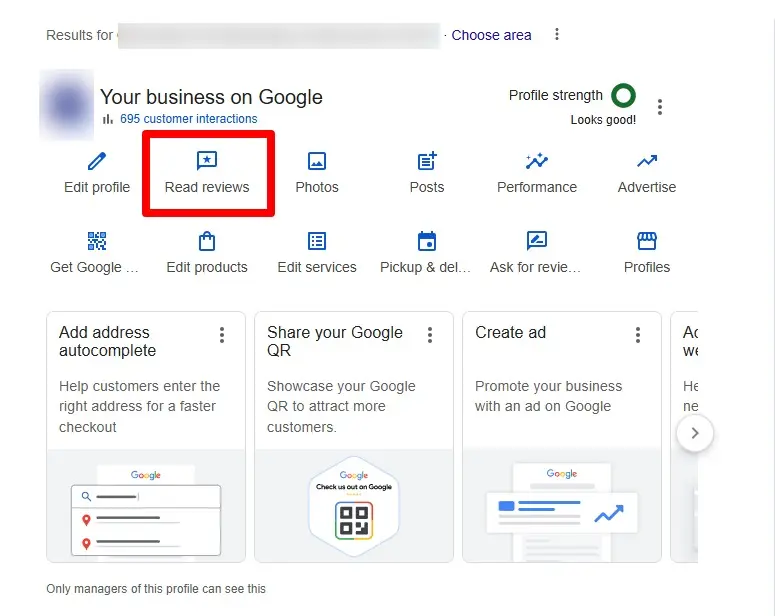This screenshot has width=775, height=616.
Task: Open the Photos icon
Action: 317,162
